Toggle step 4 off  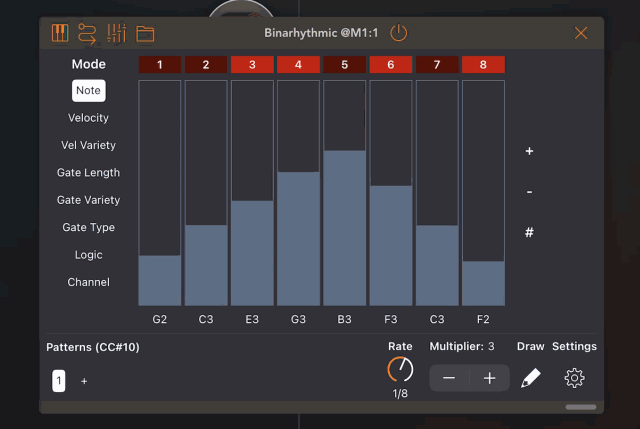[298, 64]
